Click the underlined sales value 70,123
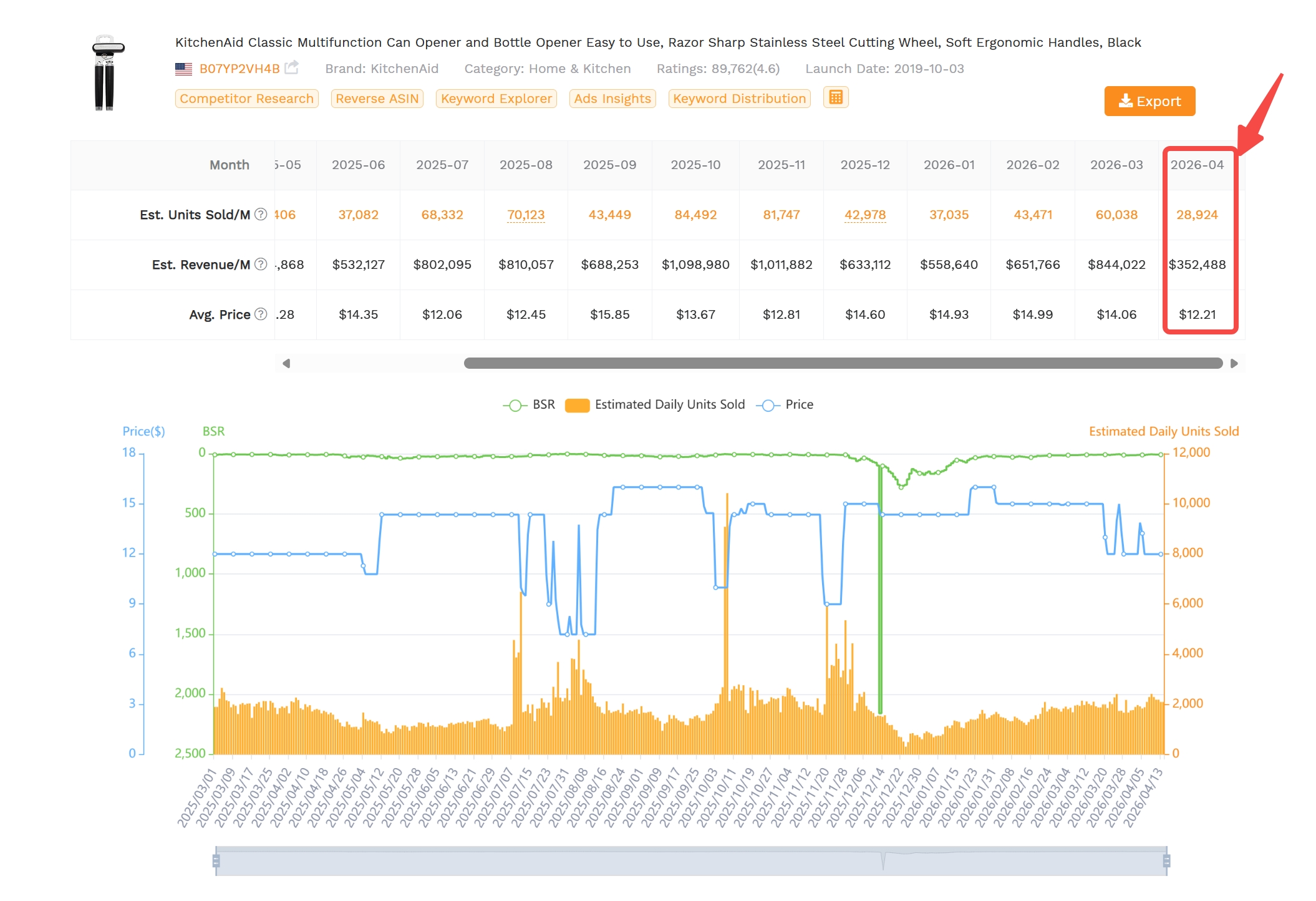 tap(525, 215)
